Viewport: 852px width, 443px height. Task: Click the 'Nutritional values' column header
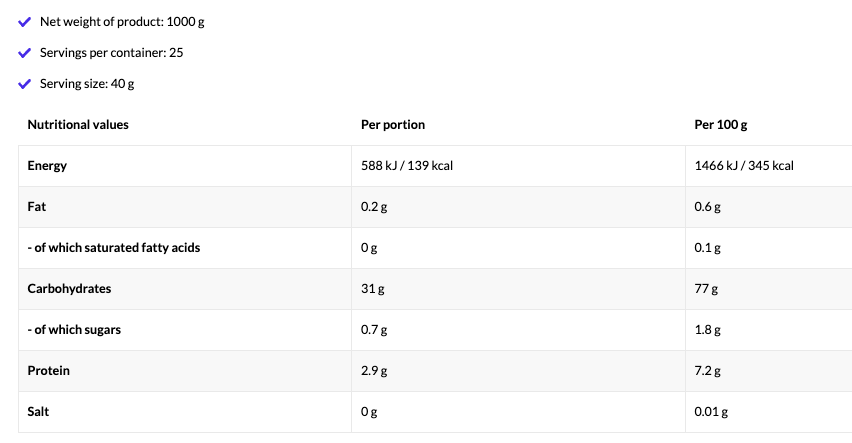point(78,125)
